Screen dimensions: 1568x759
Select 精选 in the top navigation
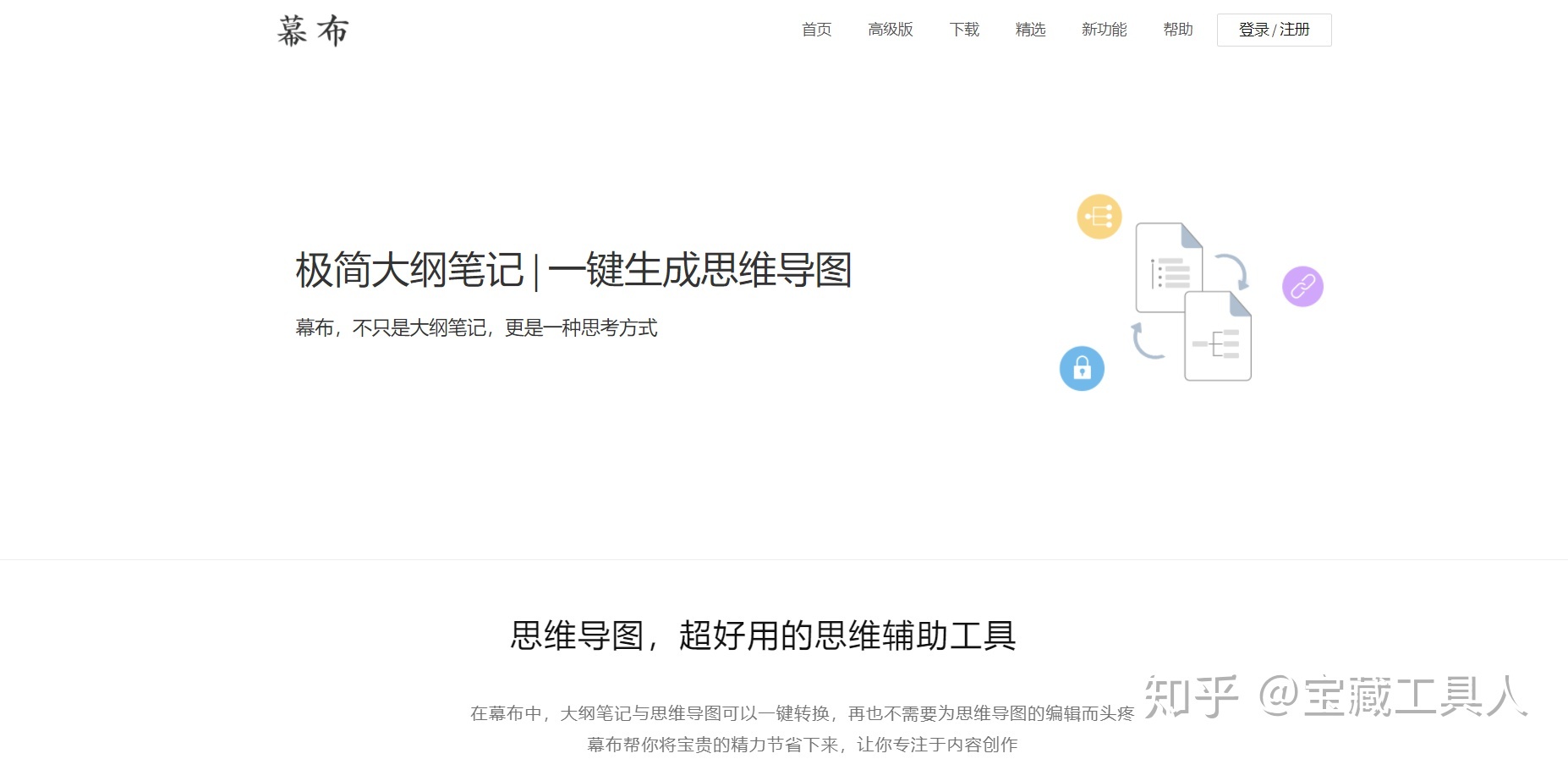[1030, 30]
